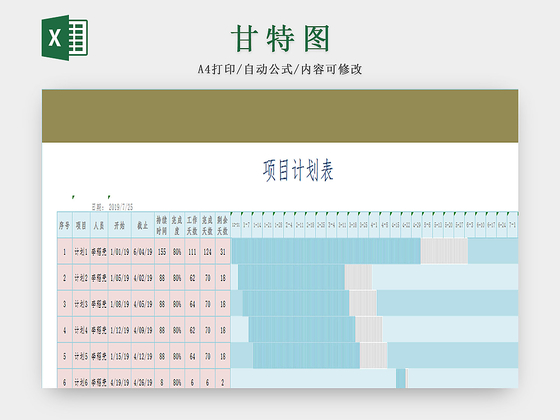Select end date cell 4/26/19
The width and height of the screenshot is (560, 420).
click(x=143, y=379)
